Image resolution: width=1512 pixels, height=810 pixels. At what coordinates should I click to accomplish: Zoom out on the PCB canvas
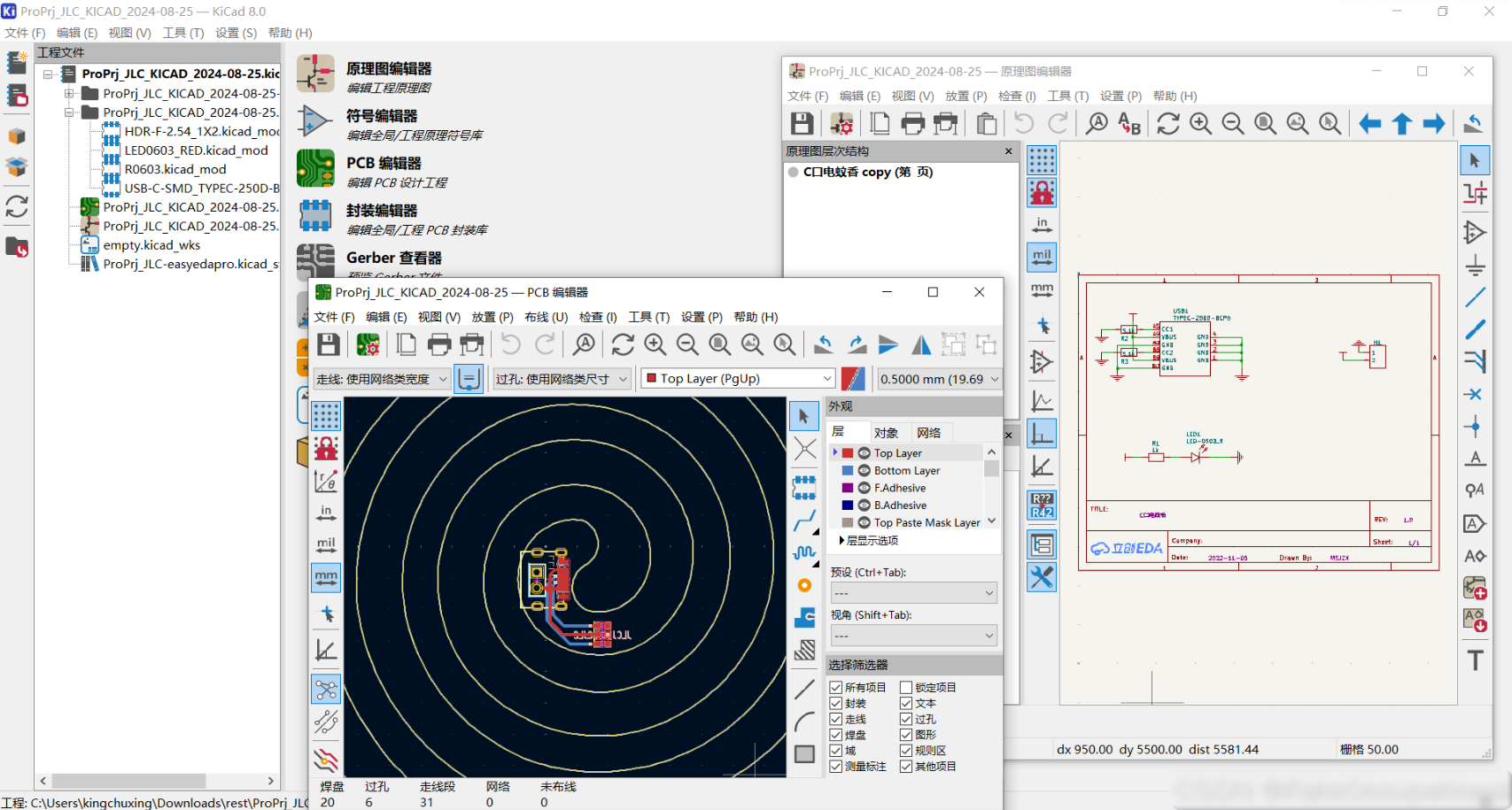(687, 344)
